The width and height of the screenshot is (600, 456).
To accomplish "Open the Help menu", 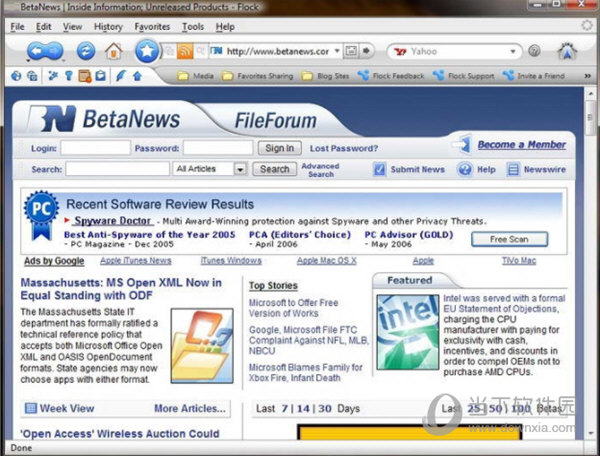I will pos(225,27).
